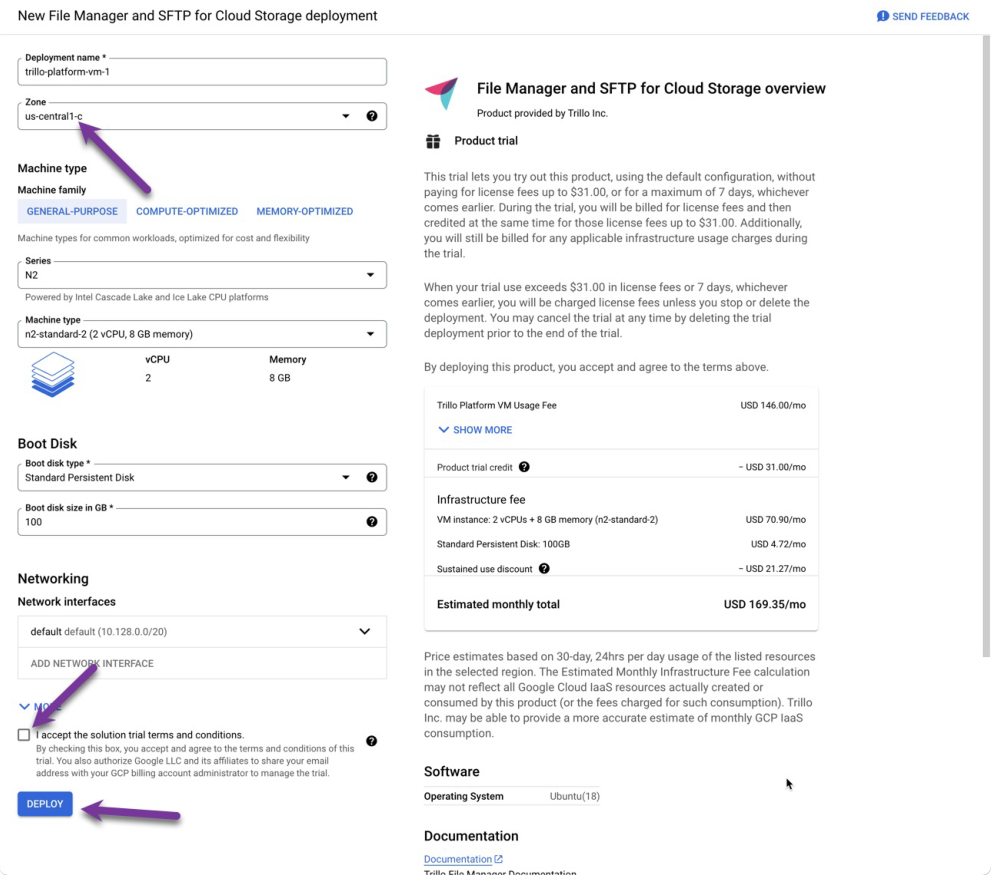
Task: Expand the default network interface row
Action: [x=202, y=631]
